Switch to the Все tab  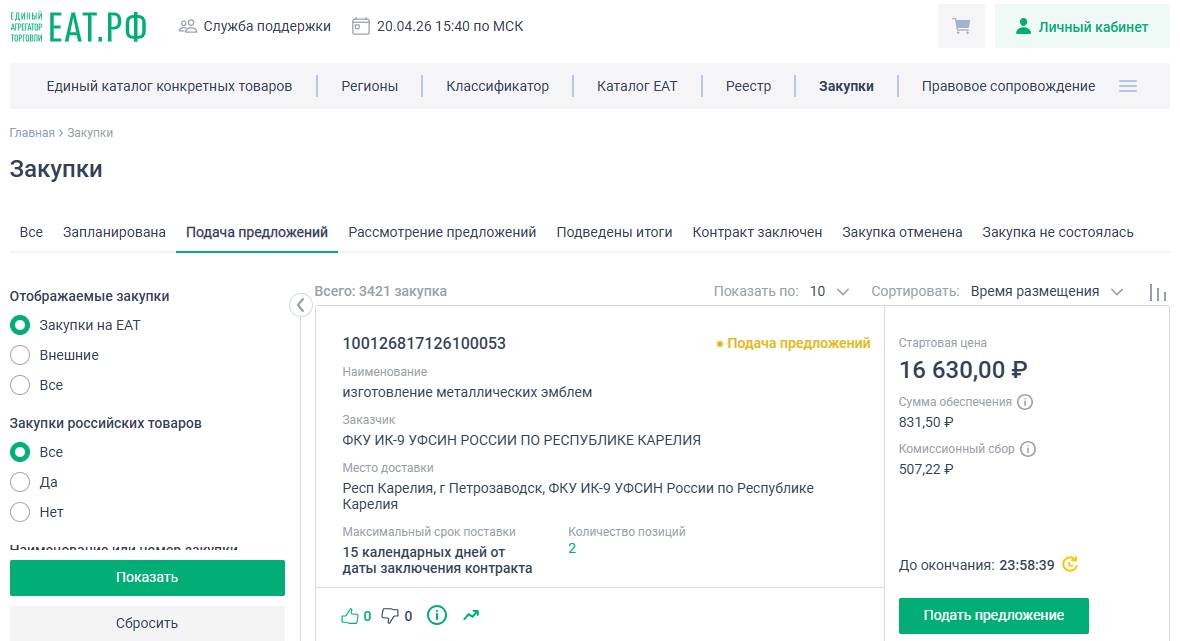31,232
